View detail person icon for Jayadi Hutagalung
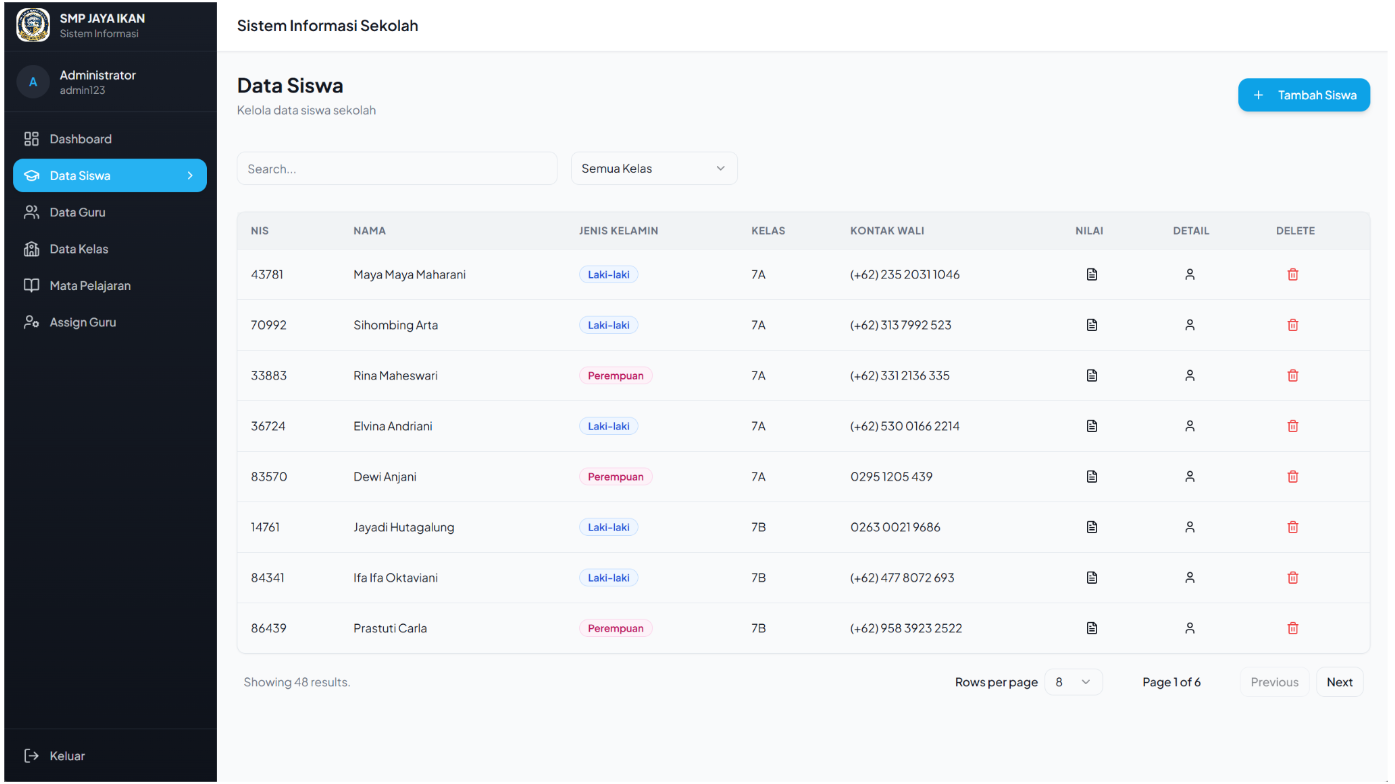Image resolution: width=1395 pixels, height=784 pixels. tap(1190, 527)
